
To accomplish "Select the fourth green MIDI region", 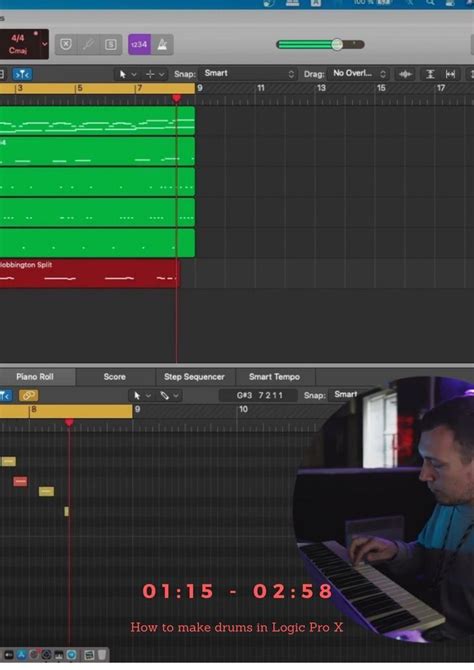I will click(97, 212).
